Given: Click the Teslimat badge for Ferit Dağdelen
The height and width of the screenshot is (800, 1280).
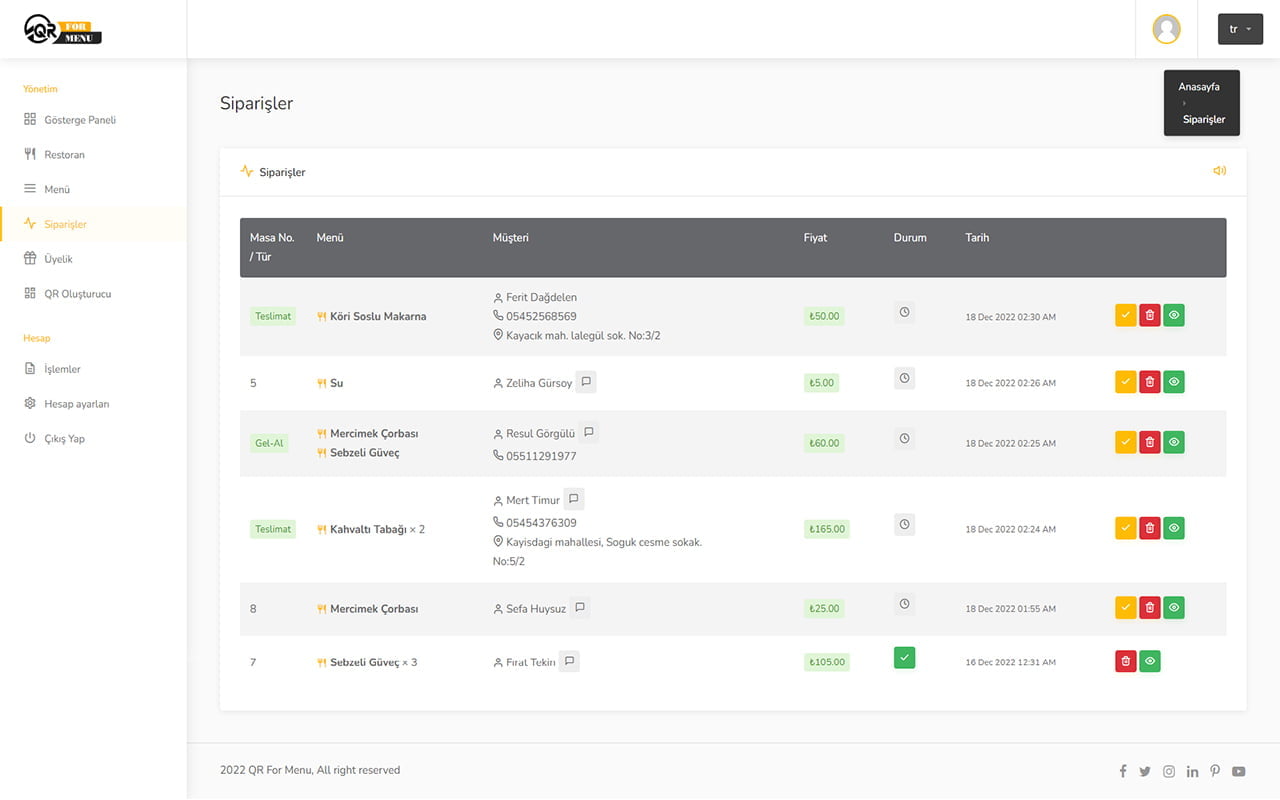Looking at the screenshot, I should pyautogui.click(x=273, y=316).
